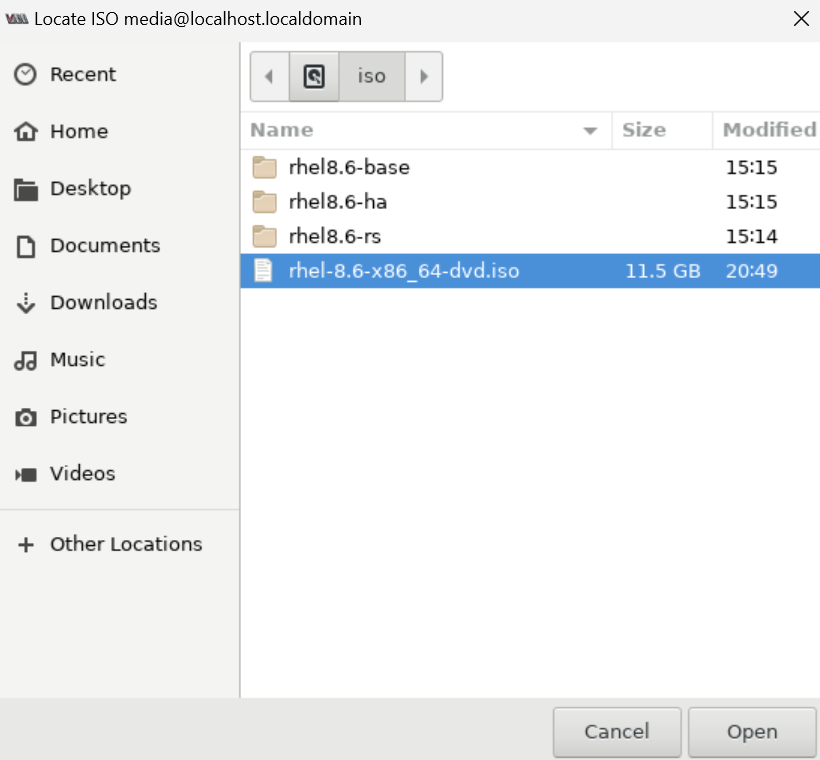The width and height of the screenshot is (820, 760).
Task: Open Videos in the sidebar
Action: click(120, 473)
